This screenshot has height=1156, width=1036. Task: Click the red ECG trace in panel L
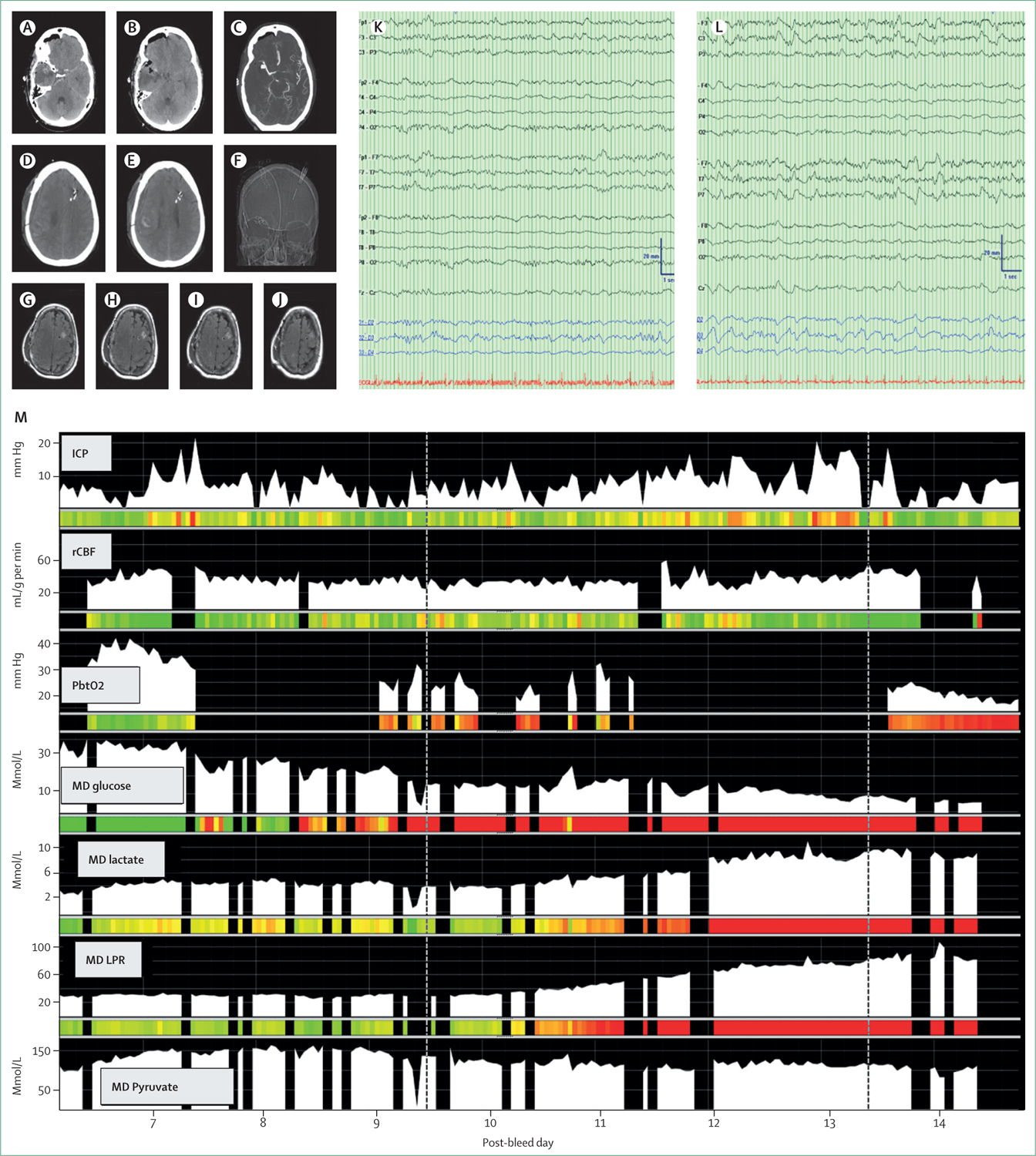click(861, 381)
